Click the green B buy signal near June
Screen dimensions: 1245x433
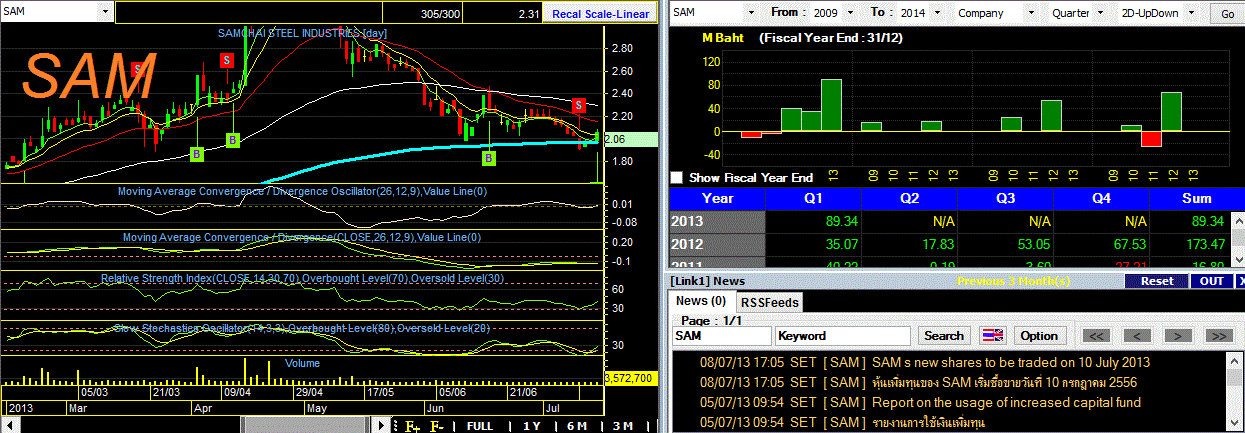tap(489, 158)
